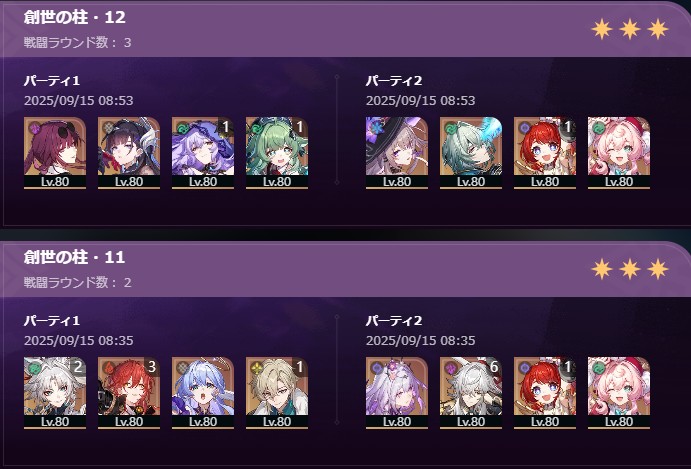The width and height of the screenshot is (691, 469).
Task: Select the blonde character in stage 11 party 1
Action: coord(277,393)
